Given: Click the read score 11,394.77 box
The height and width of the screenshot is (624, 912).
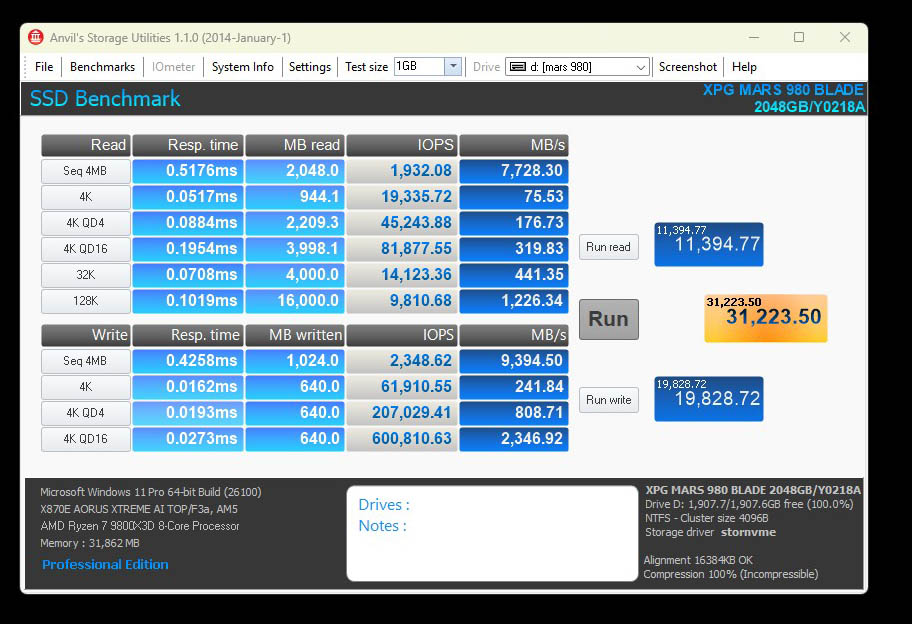Looking at the screenshot, I should pyautogui.click(x=708, y=244).
